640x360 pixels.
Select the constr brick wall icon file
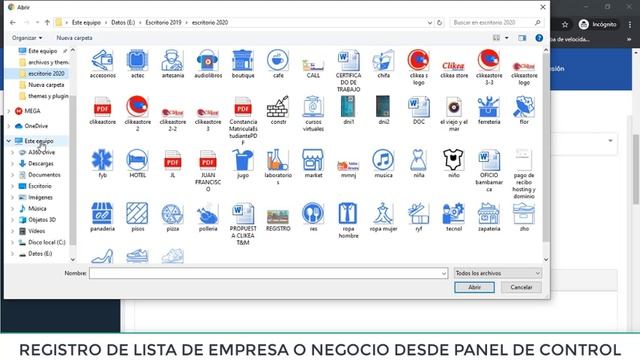click(x=278, y=110)
